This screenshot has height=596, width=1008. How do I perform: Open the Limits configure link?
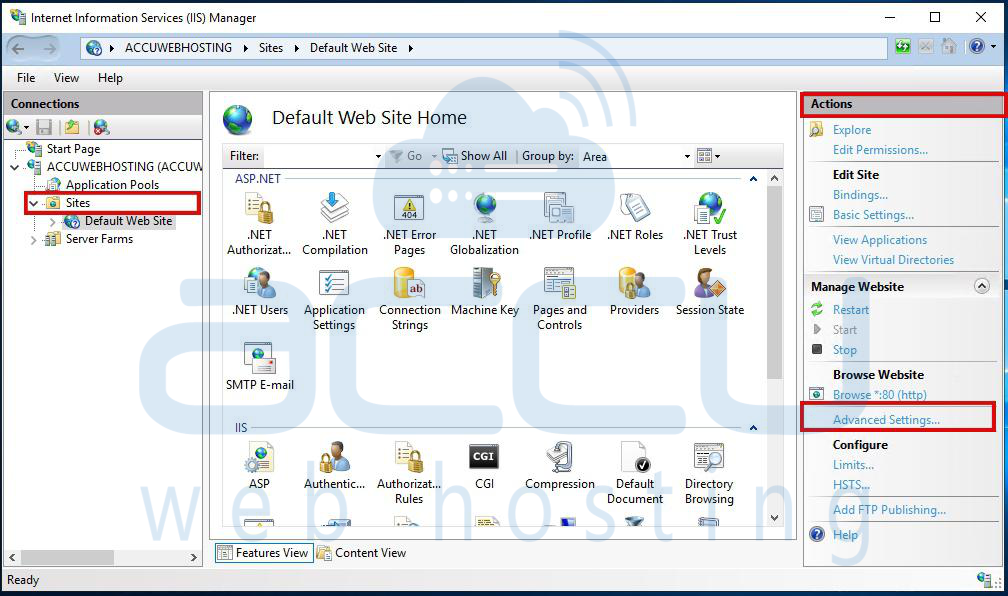click(853, 465)
